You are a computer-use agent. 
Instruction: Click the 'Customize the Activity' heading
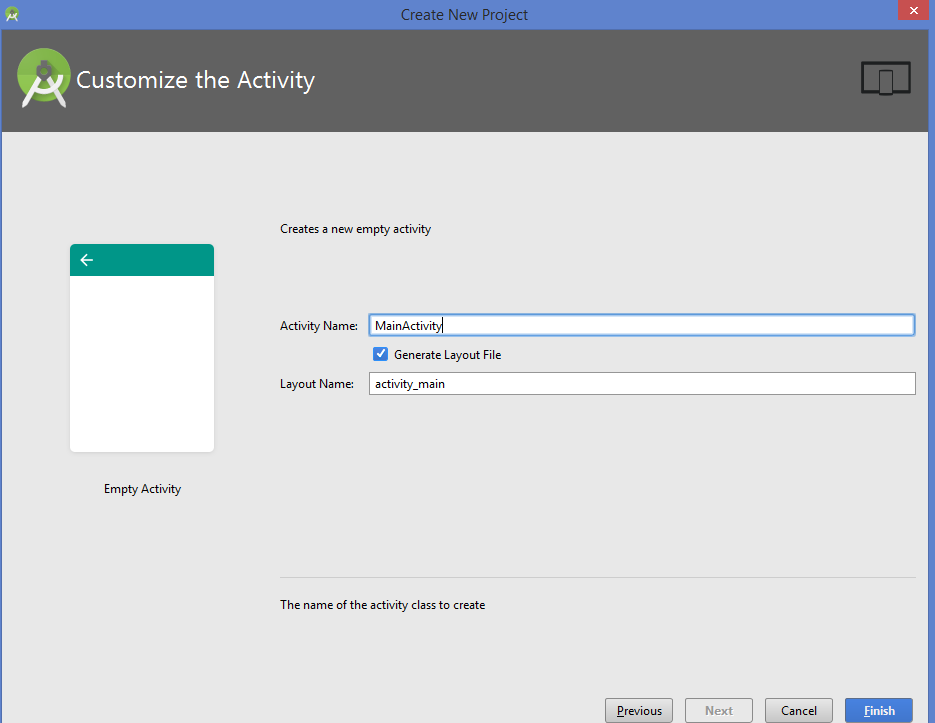pyautogui.click(x=196, y=80)
